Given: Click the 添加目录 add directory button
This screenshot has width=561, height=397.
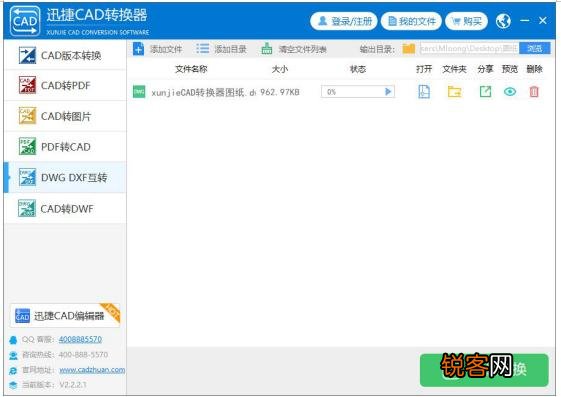Looking at the screenshot, I should (221, 49).
